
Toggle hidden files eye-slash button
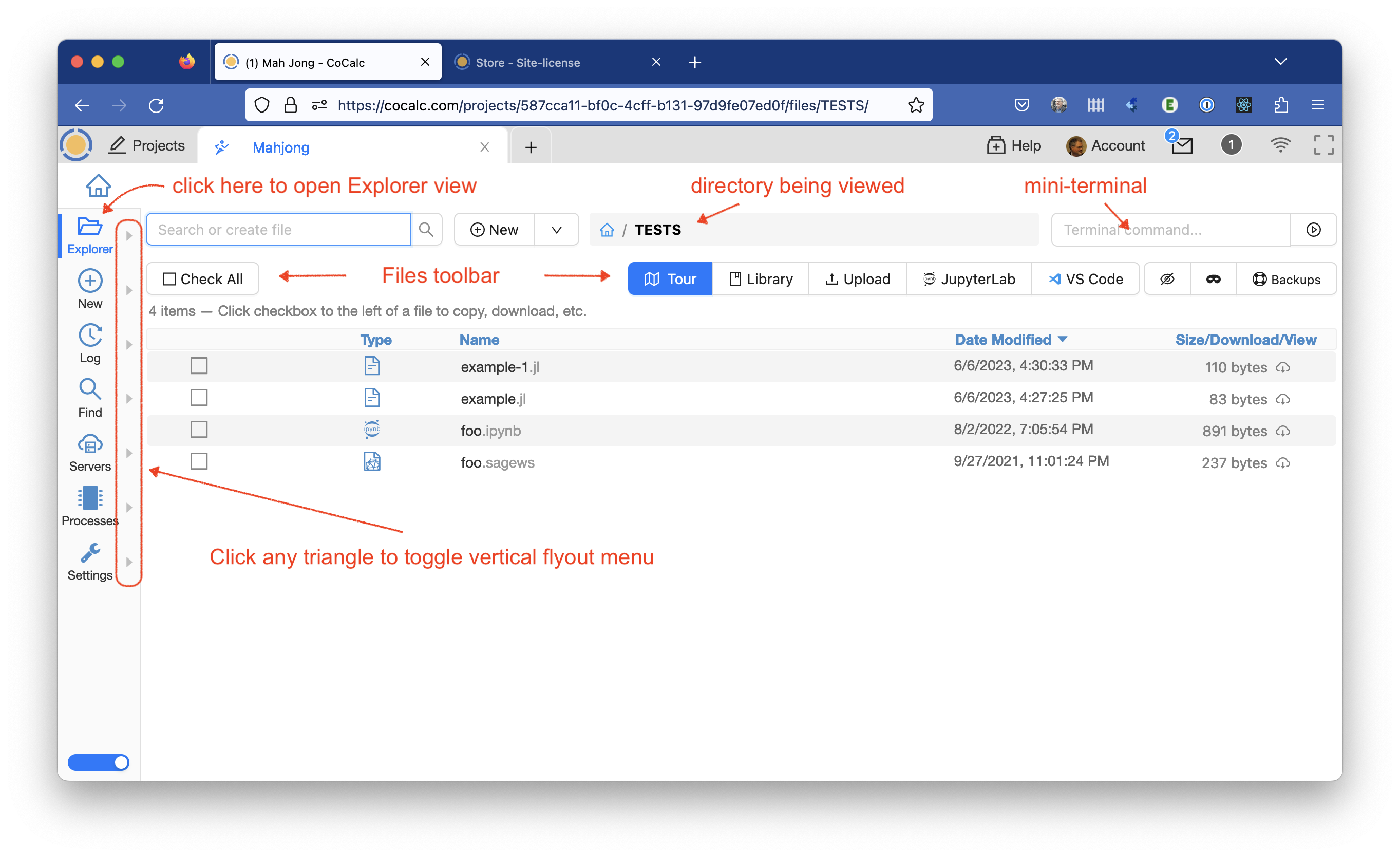(1167, 279)
